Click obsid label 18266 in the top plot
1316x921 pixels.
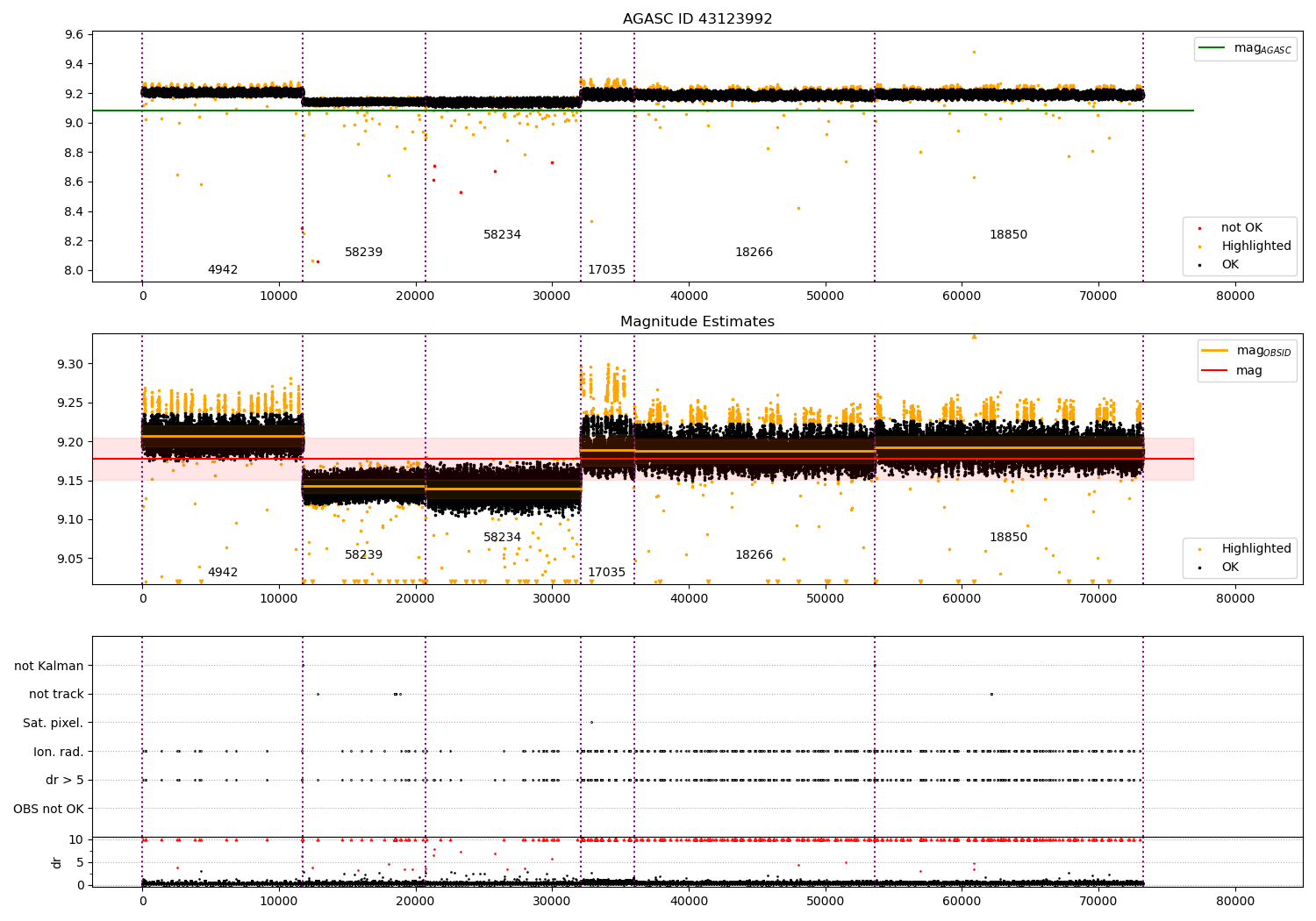(754, 253)
